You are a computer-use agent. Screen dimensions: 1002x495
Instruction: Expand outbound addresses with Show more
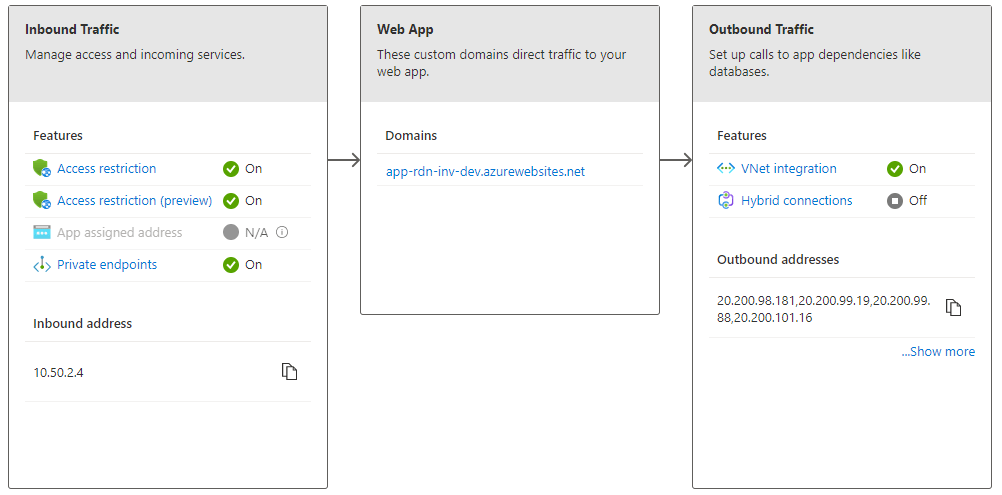tap(937, 352)
